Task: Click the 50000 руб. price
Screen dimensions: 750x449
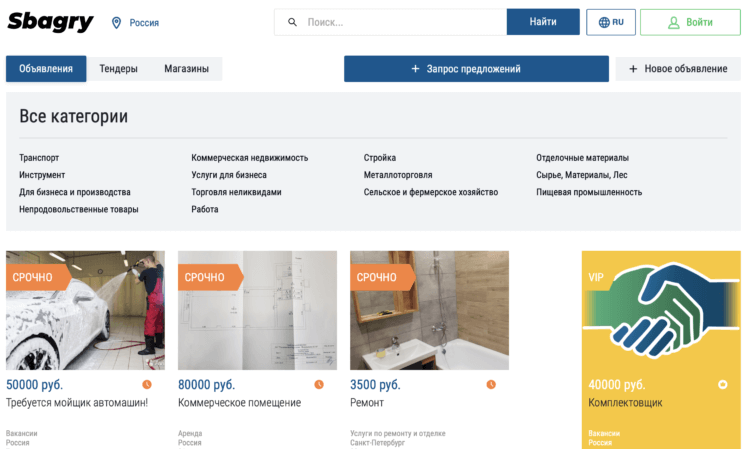Action: click(34, 384)
